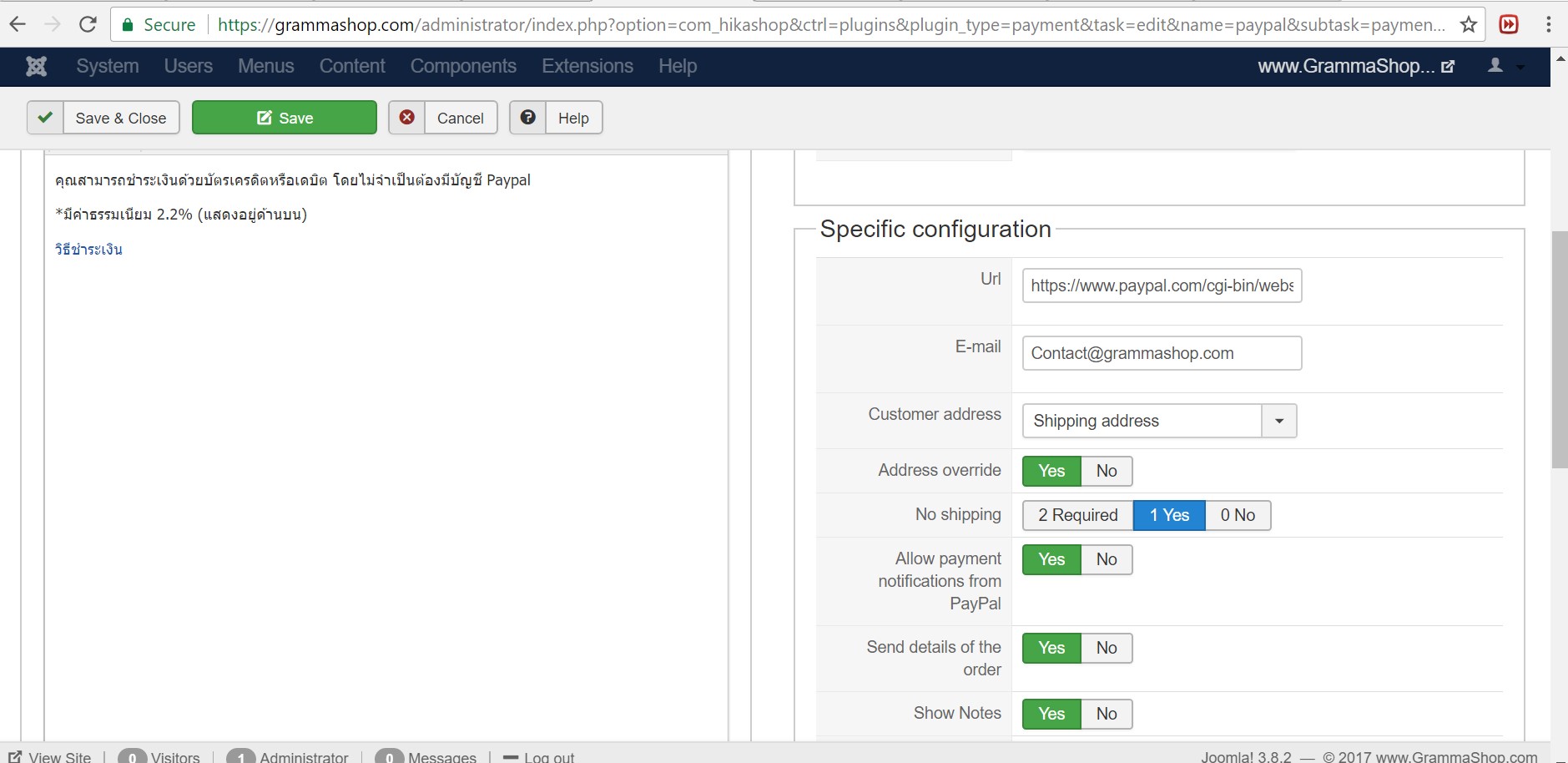
Task: Disable PayPal payment notifications with No
Action: coord(1107,559)
